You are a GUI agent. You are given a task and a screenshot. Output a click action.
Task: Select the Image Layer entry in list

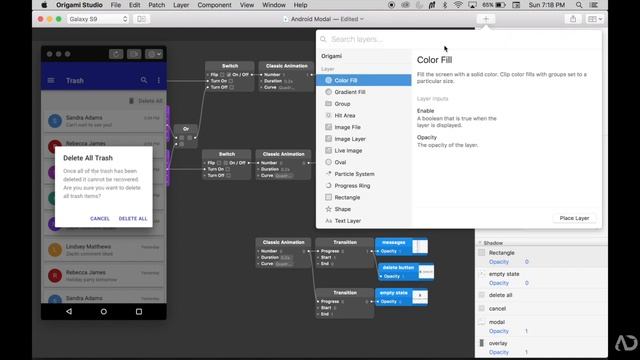pyautogui.click(x=363, y=139)
